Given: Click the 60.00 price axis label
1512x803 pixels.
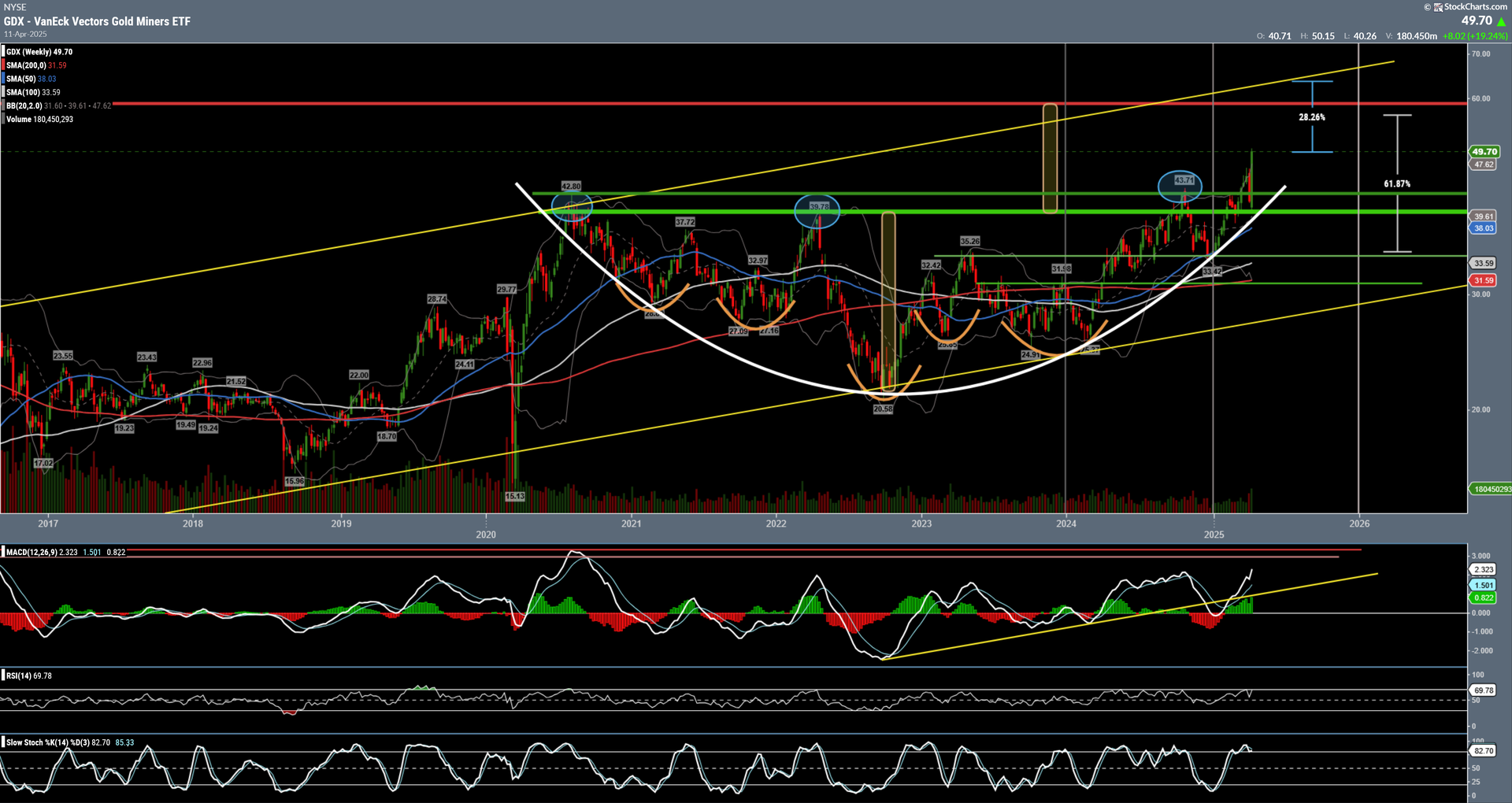Looking at the screenshot, I should click(1481, 98).
